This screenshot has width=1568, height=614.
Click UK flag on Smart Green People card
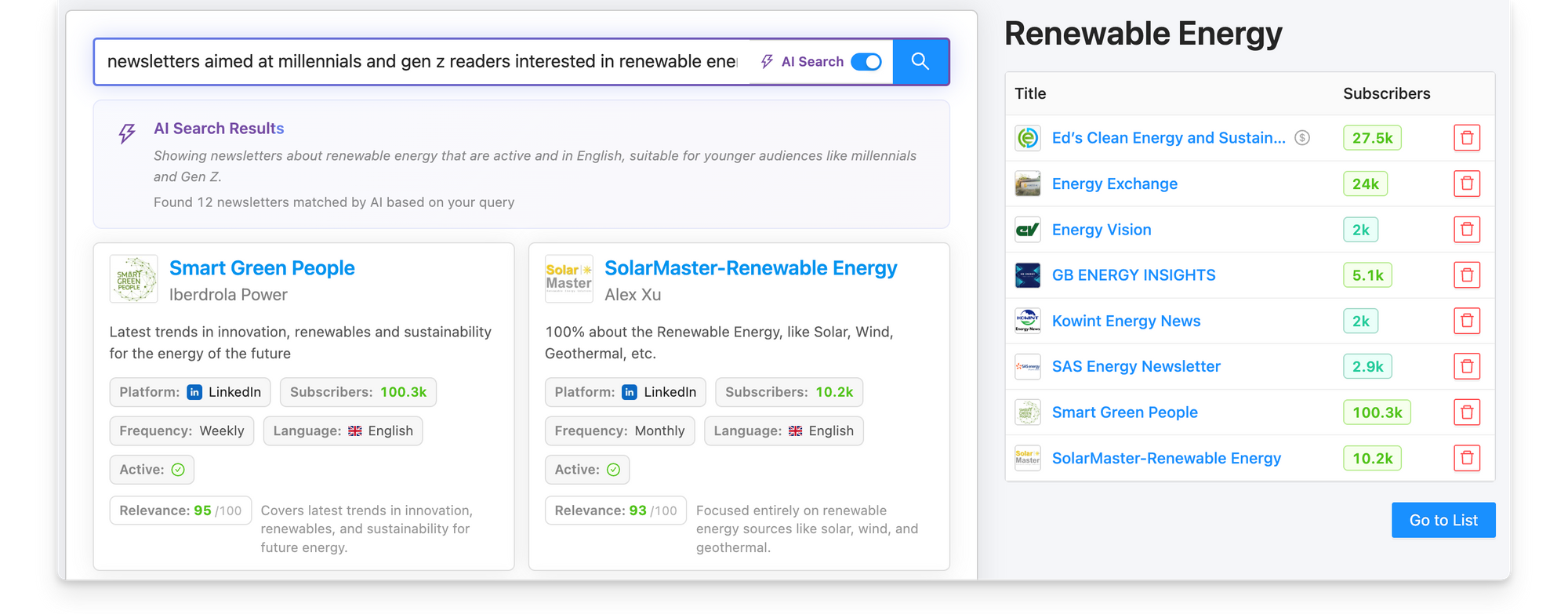(x=355, y=431)
